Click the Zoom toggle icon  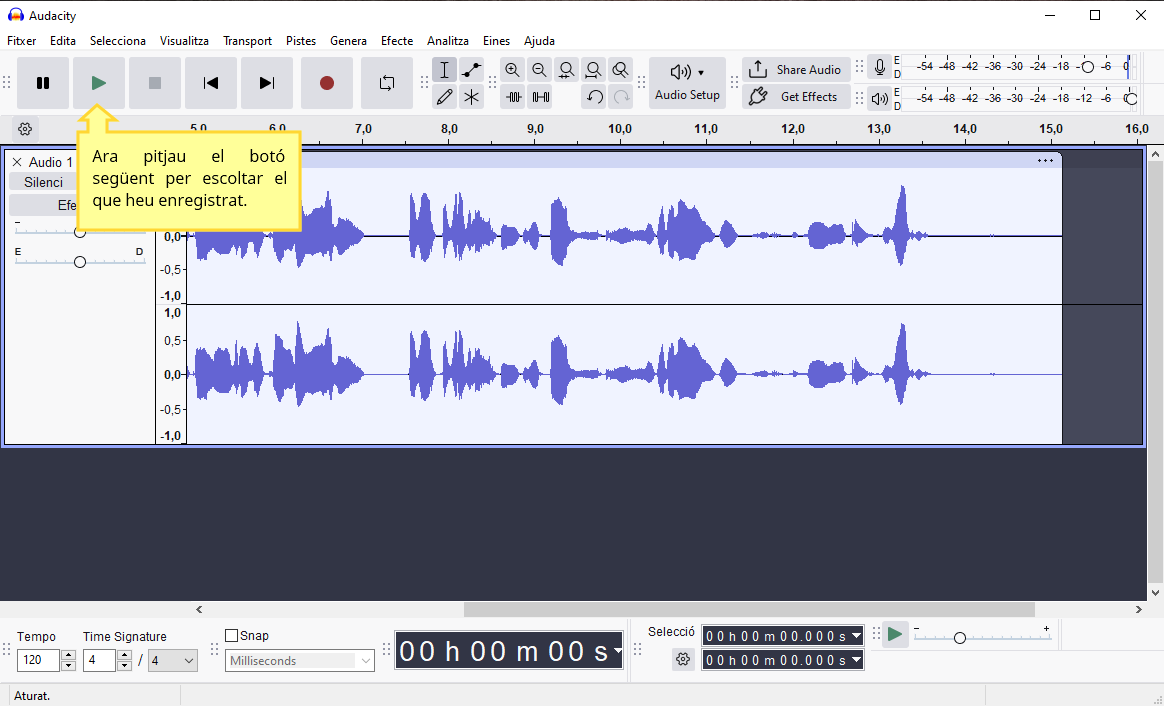pos(621,71)
